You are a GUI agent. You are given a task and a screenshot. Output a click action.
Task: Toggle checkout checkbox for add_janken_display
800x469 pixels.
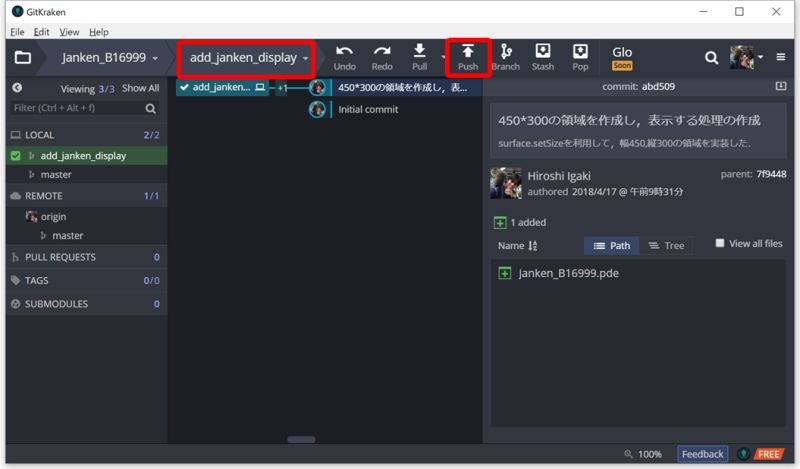(x=16, y=156)
